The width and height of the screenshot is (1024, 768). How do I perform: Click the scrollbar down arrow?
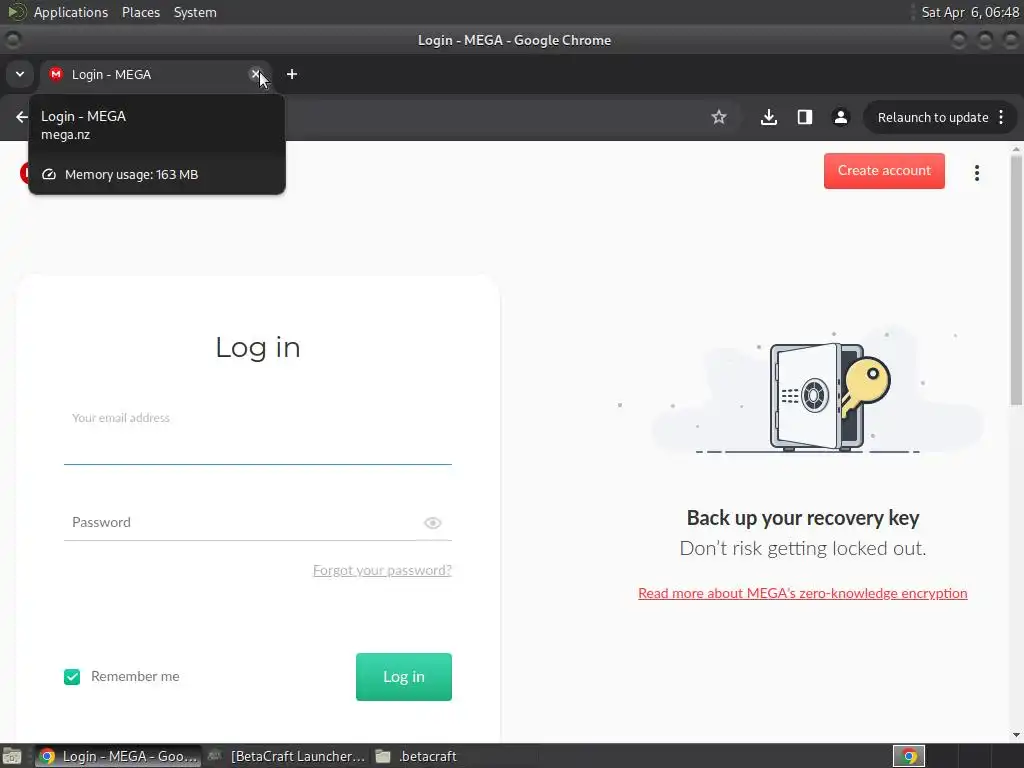1016,735
